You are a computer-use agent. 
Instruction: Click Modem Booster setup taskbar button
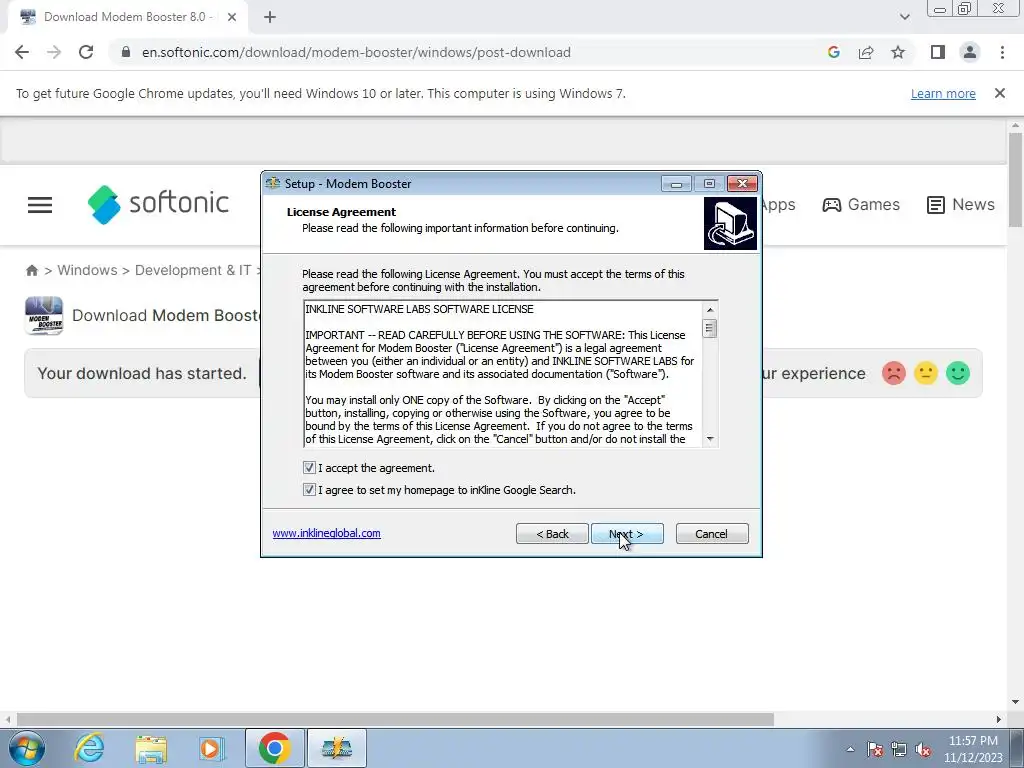pyautogui.click(x=336, y=748)
